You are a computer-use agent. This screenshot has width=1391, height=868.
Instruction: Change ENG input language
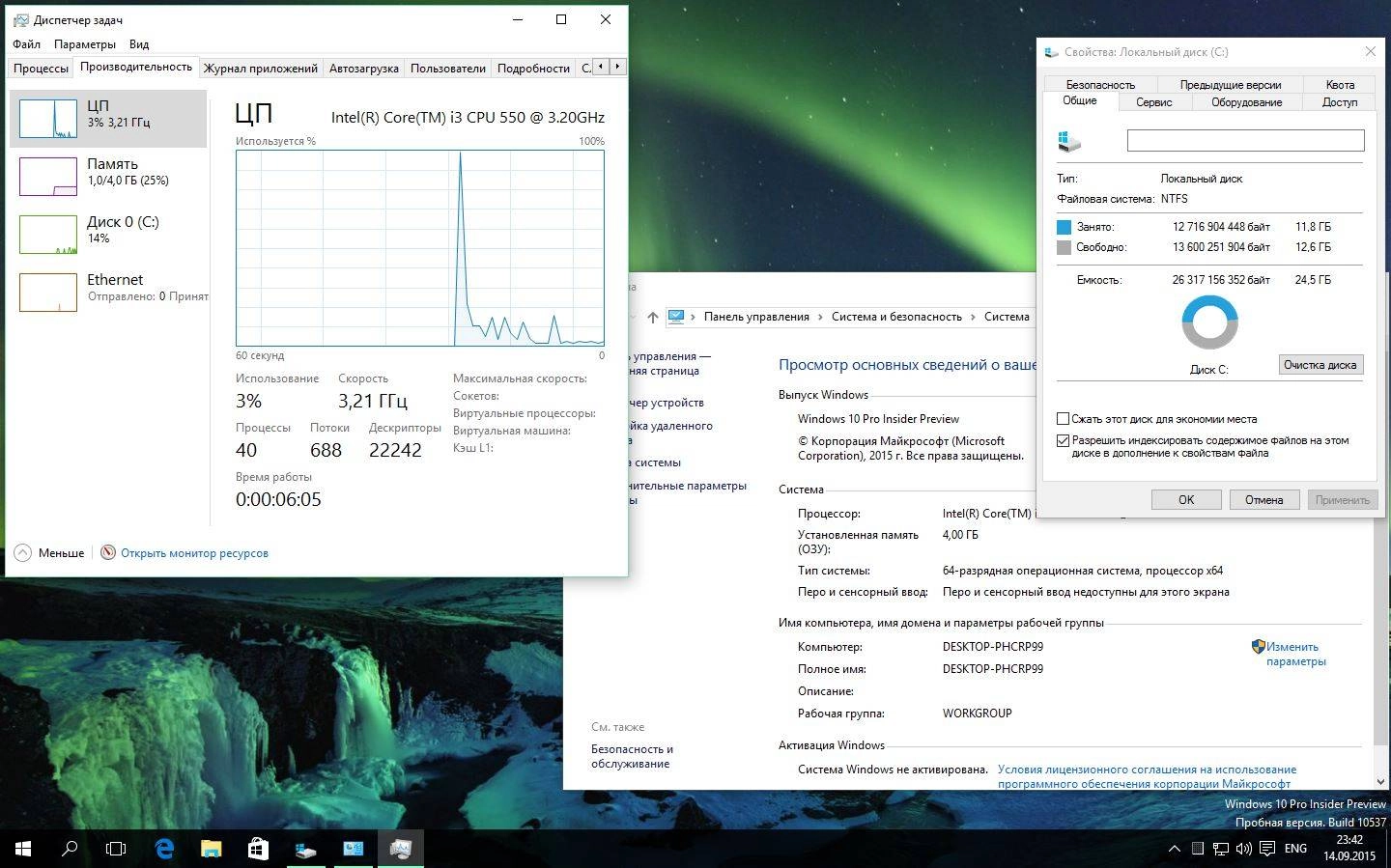1295,849
